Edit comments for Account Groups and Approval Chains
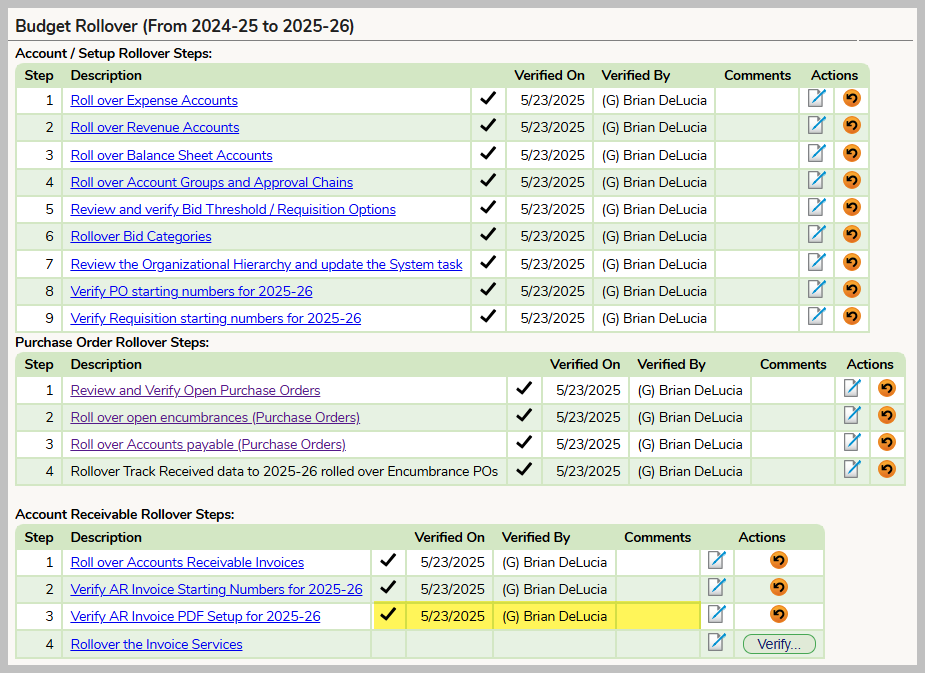The width and height of the screenshot is (925, 673). coord(816,180)
